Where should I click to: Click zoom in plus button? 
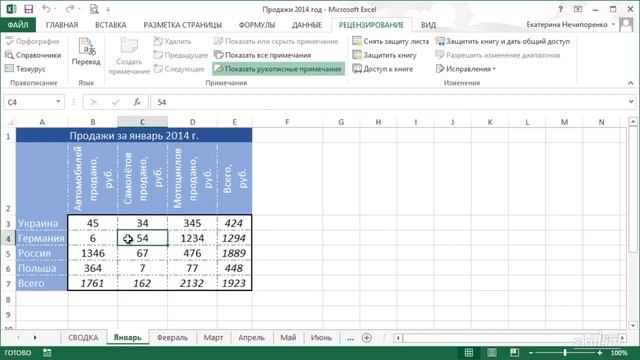tap(600, 353)
